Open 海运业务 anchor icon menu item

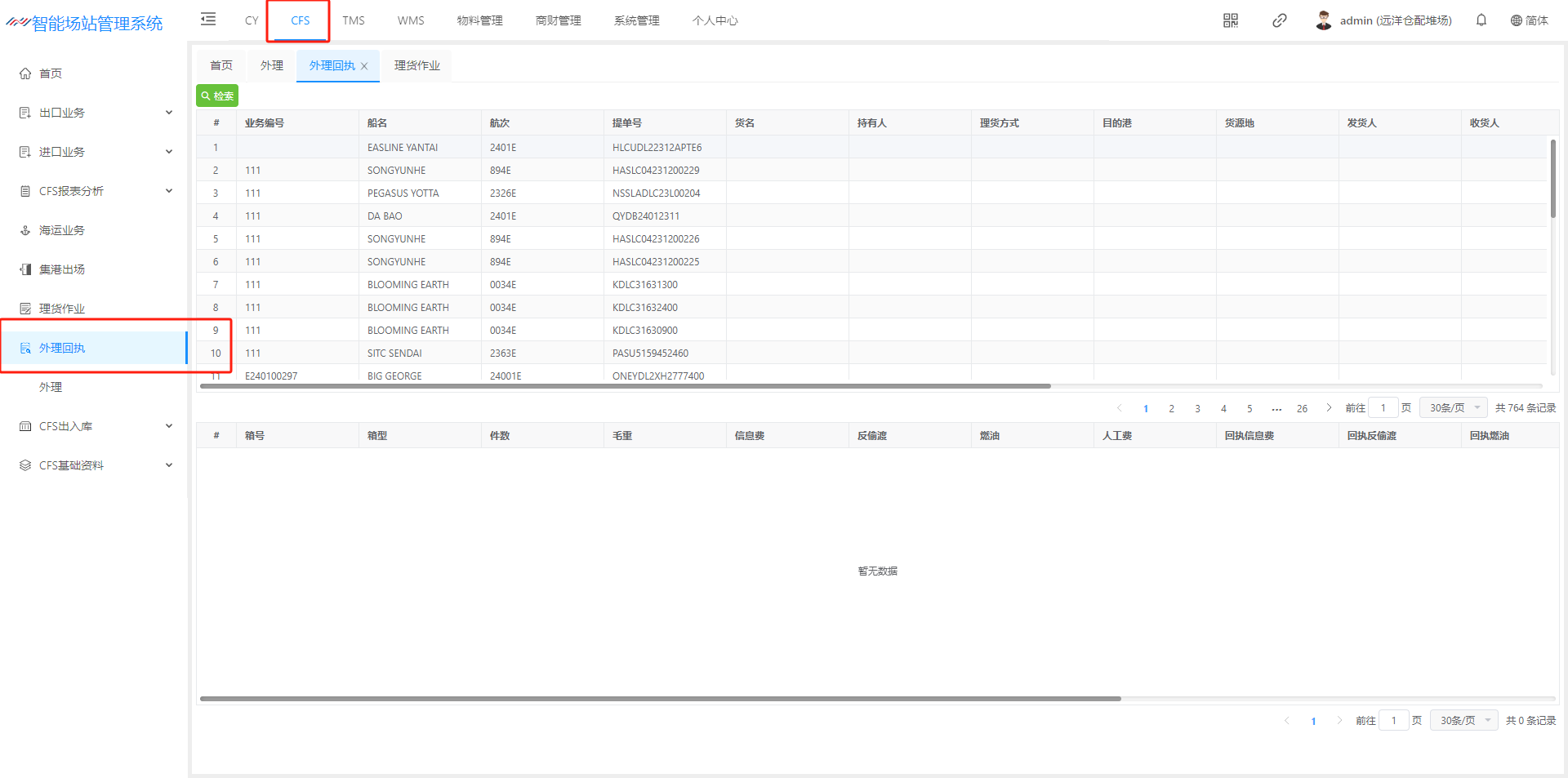[26, 230]
